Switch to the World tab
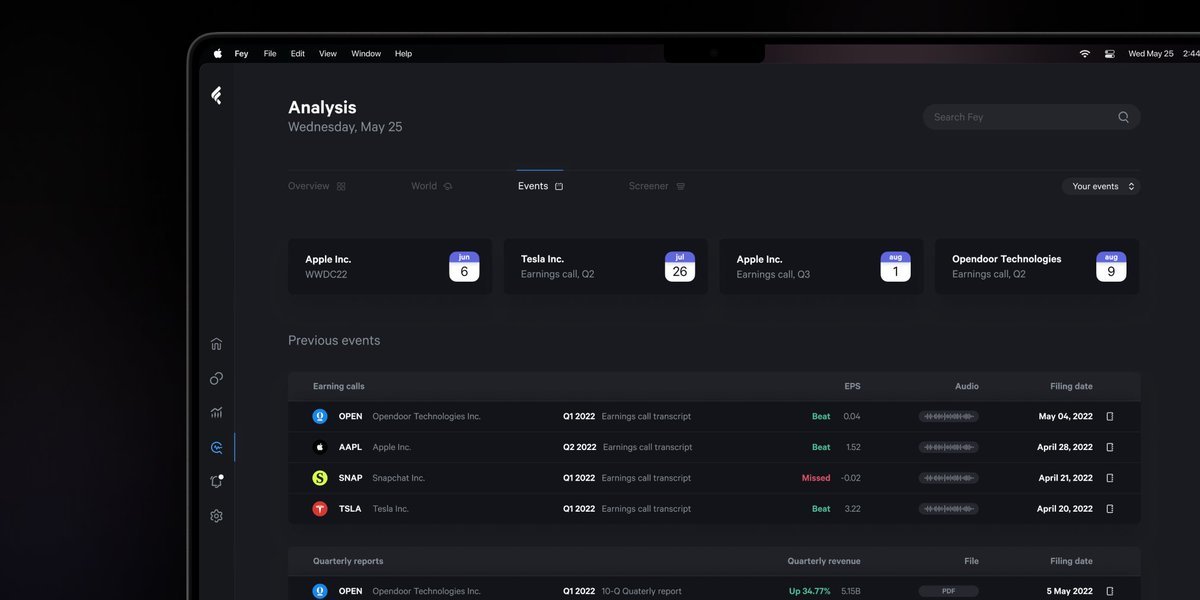The height and width of the screenshot is (600, 1200). tap(432, 186)
